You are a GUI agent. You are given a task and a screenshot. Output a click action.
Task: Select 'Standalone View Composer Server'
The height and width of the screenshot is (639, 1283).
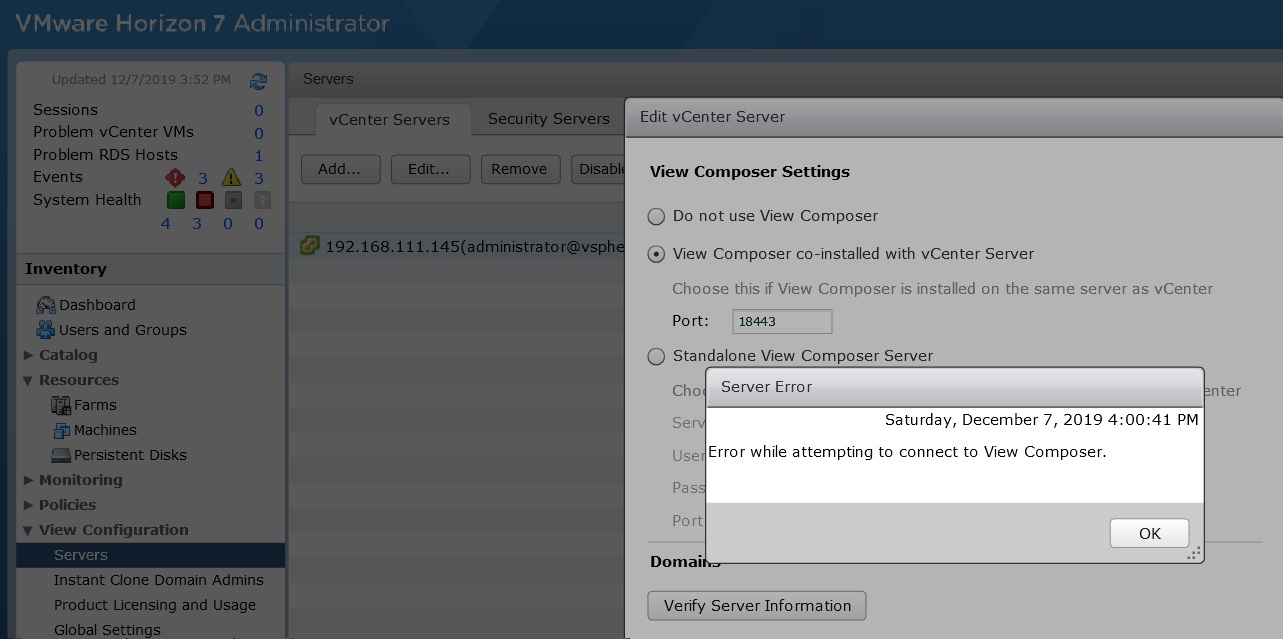tap(656, 356)
